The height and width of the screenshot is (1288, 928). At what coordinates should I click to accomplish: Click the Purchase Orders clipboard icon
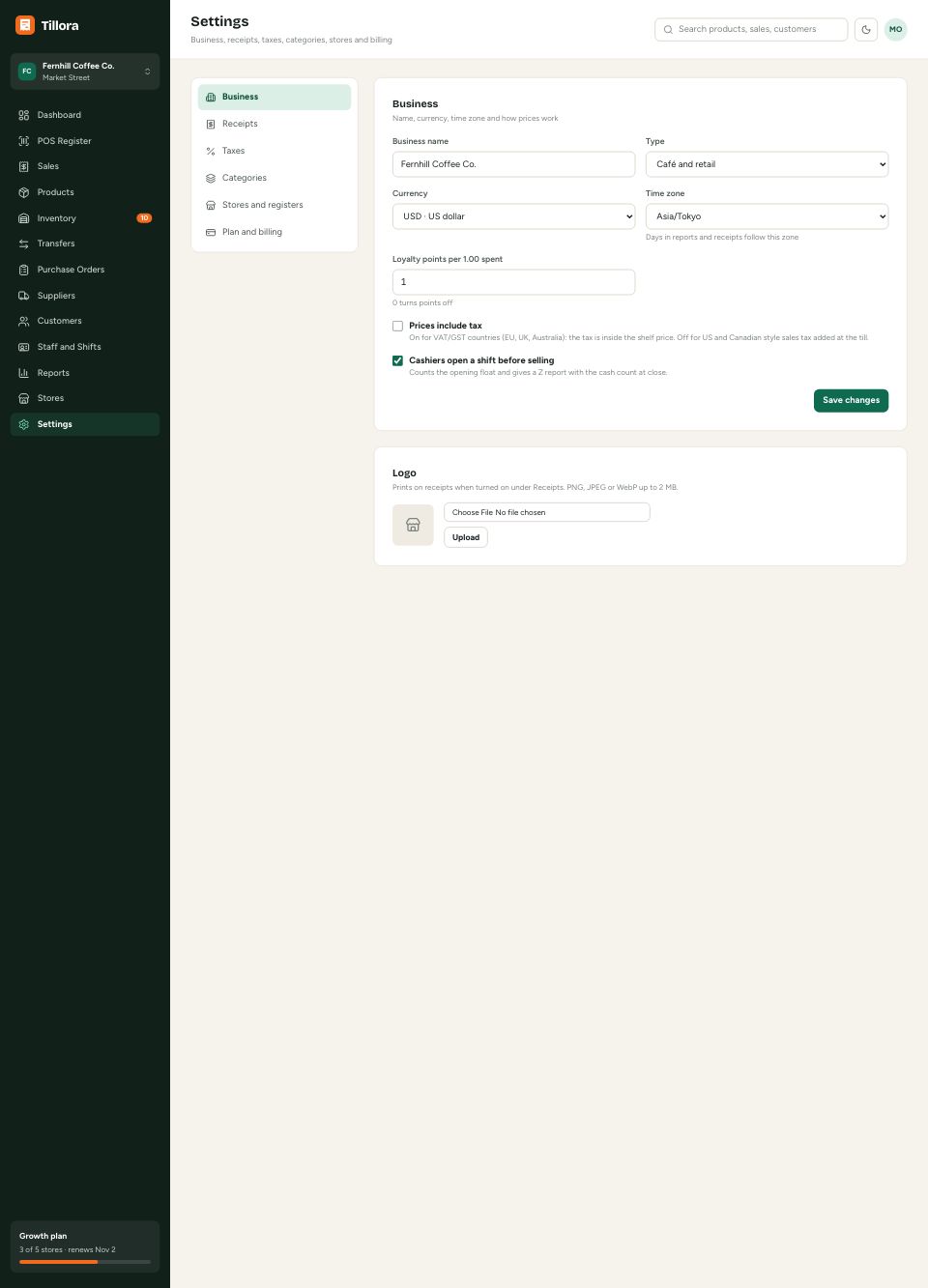[24, 270]
